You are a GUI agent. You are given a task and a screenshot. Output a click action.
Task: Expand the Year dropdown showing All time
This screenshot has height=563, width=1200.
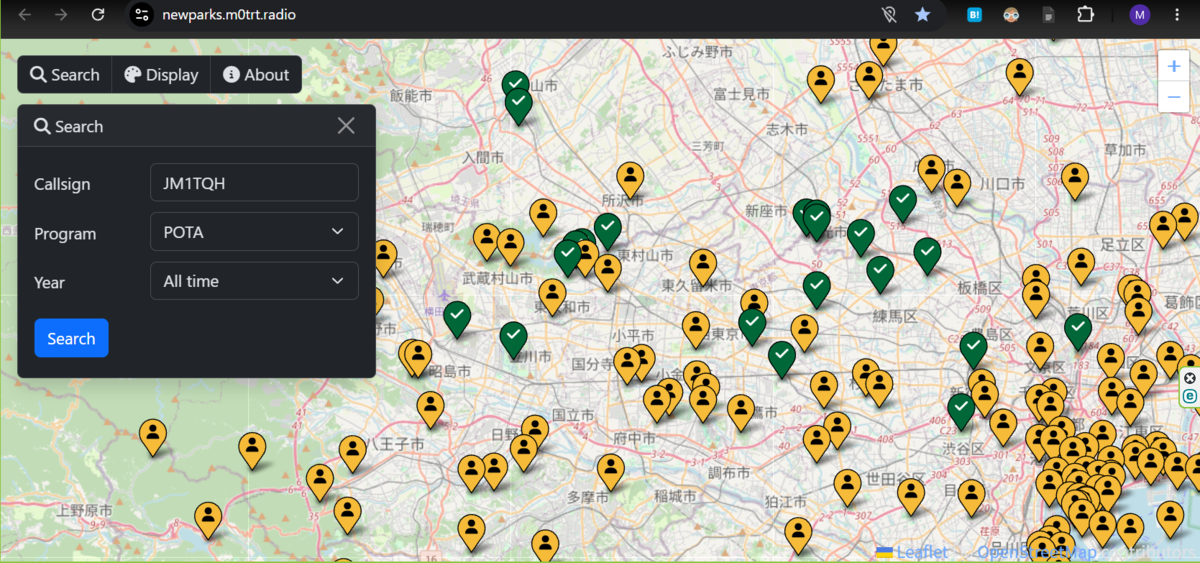coord(254,281)
